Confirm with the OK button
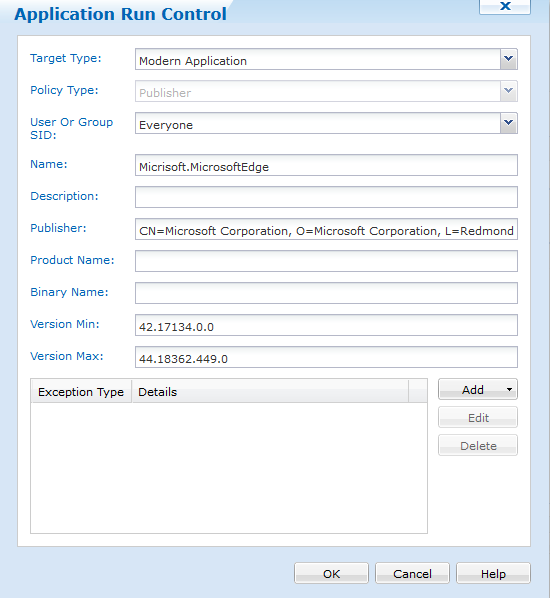 coord(331,573)
